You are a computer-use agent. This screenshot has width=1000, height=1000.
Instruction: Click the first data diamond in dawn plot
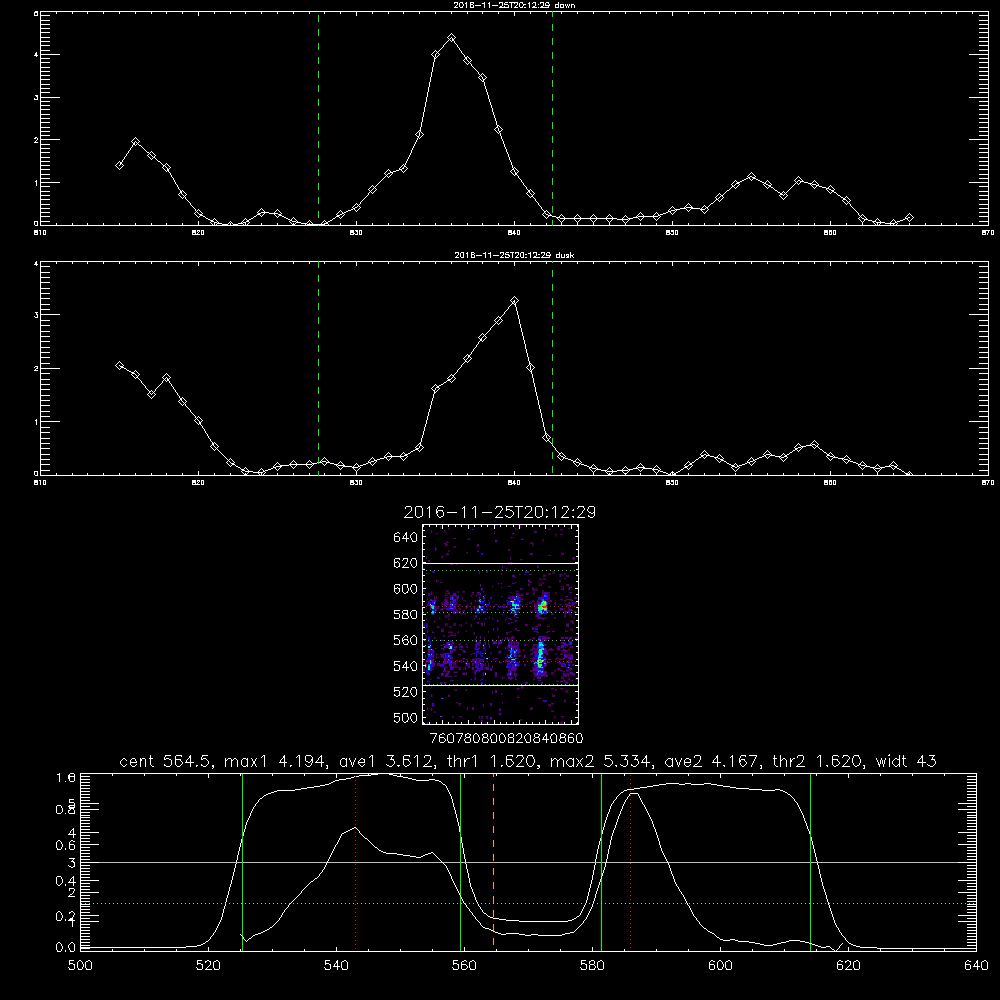coord(119,165)
